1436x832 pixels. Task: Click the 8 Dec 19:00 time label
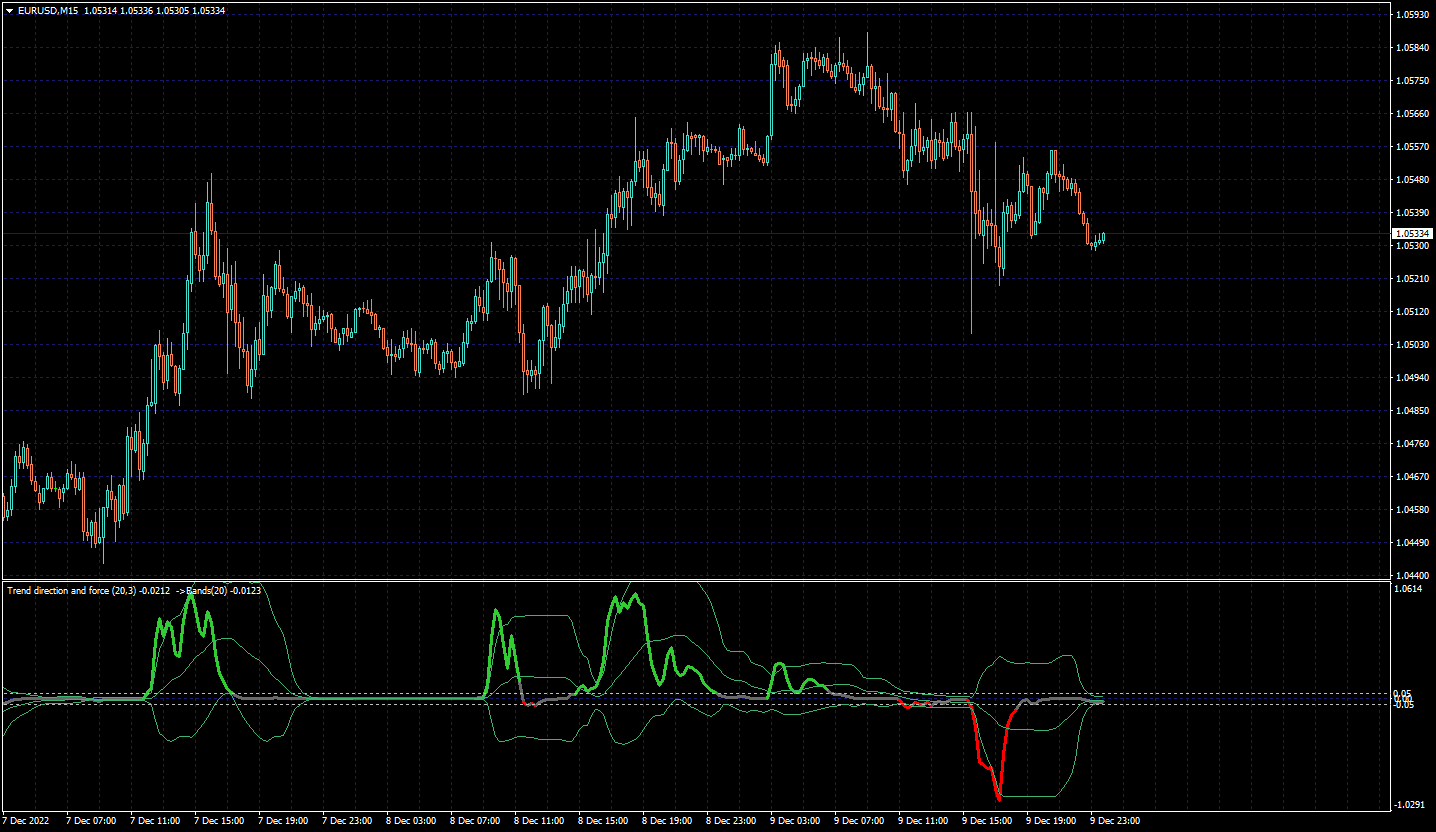point(666,821)
